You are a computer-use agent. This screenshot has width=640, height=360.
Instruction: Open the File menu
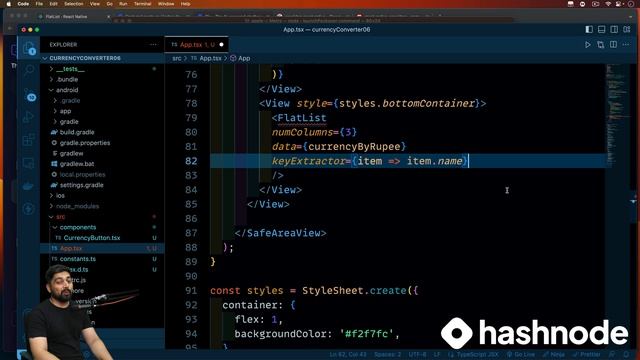[x=39, y=4]
